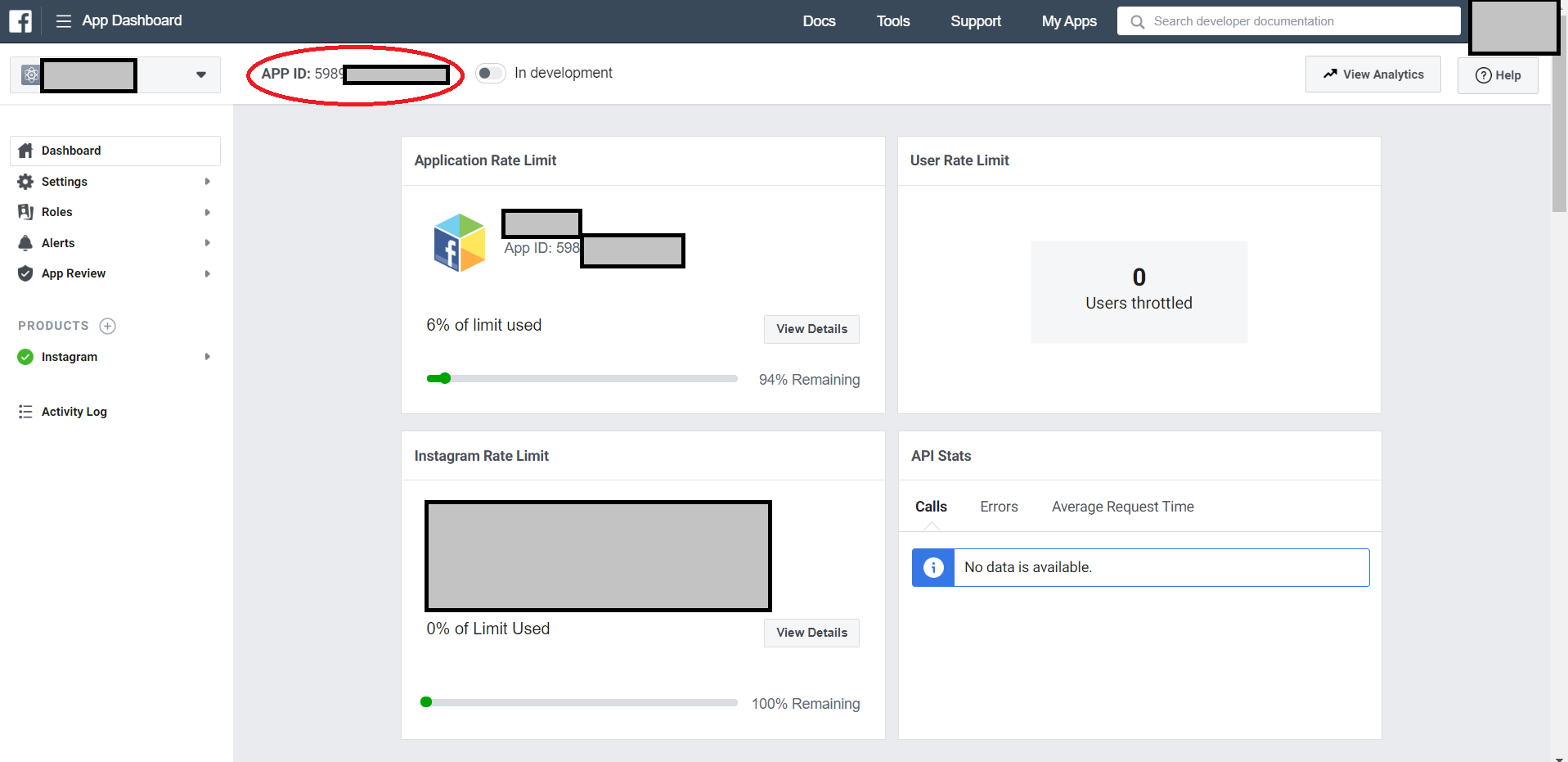The height and width of the screenshot is (762, 1568).
Task: Click the info icon in API Stats
Action: point(933,567)
